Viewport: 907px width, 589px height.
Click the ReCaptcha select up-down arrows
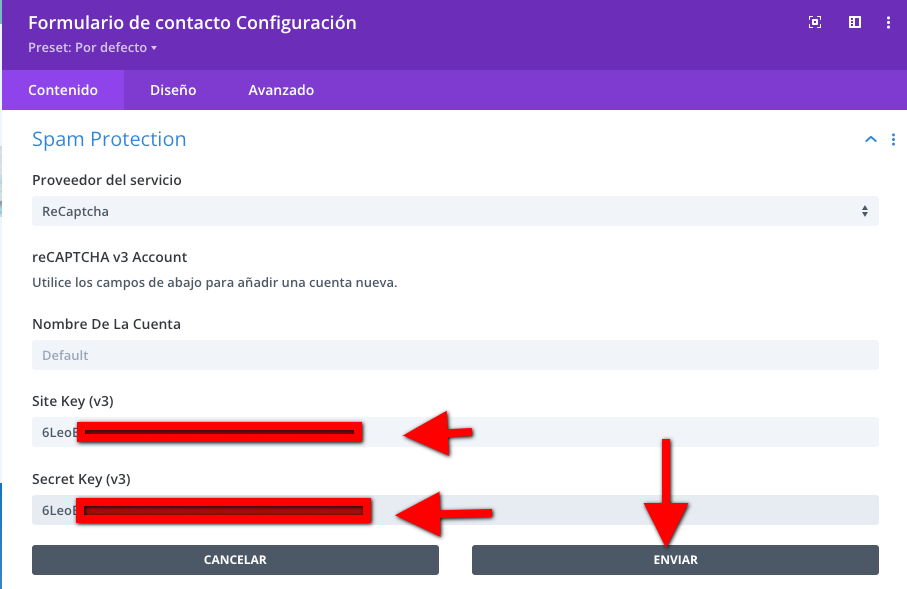point(864,211)
